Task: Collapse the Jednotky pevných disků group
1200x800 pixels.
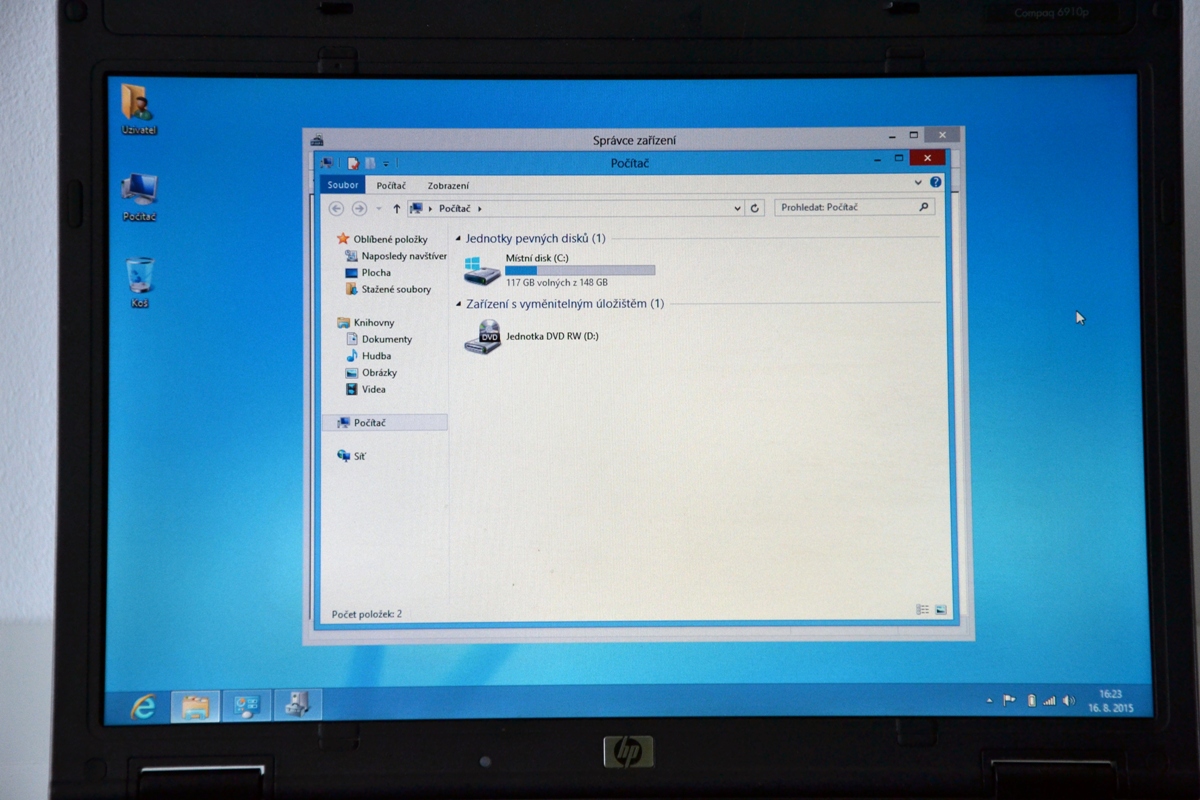Action: [459, 239]
